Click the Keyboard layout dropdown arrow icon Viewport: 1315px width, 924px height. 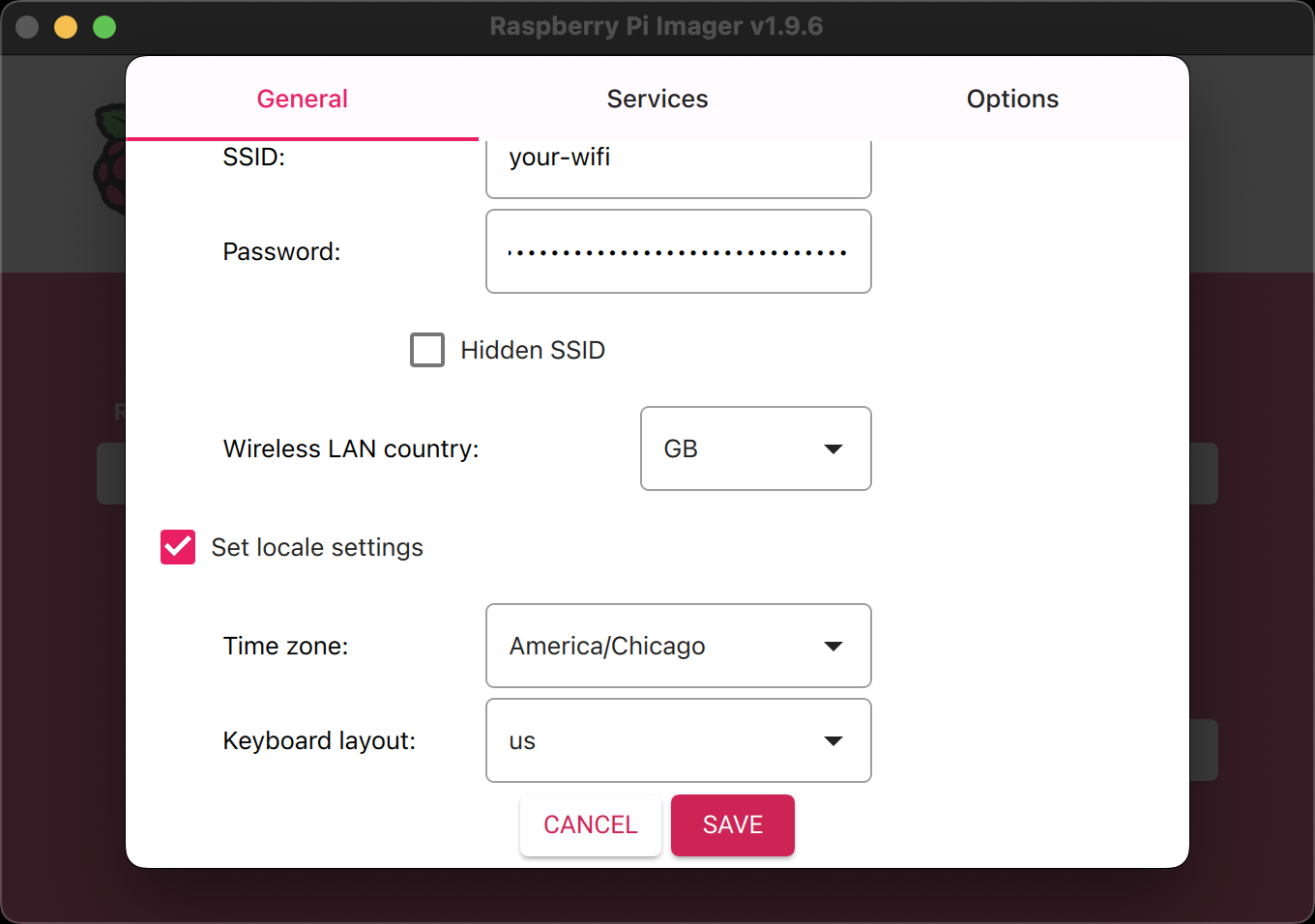click(x=833, y=741)
